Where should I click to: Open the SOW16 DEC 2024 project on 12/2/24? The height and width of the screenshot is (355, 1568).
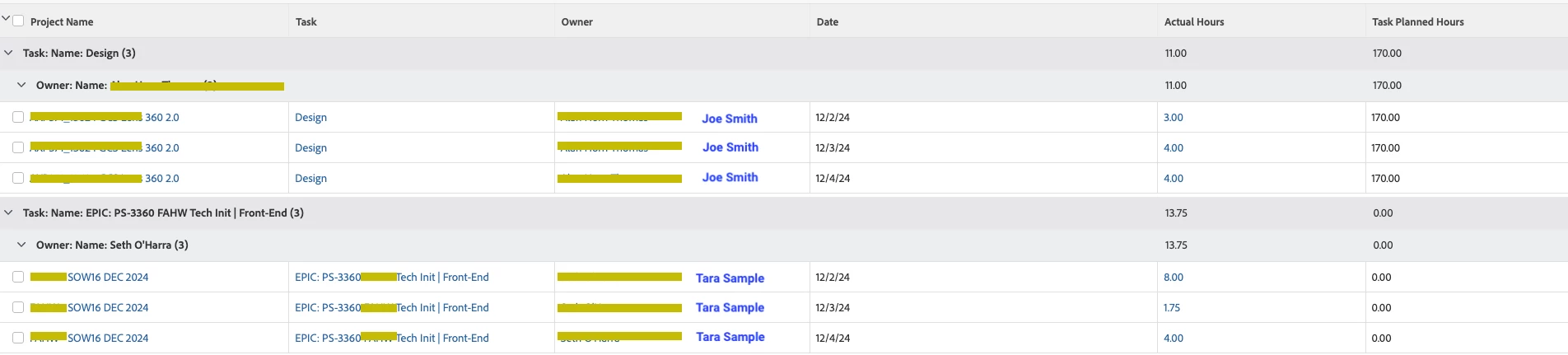108,278
